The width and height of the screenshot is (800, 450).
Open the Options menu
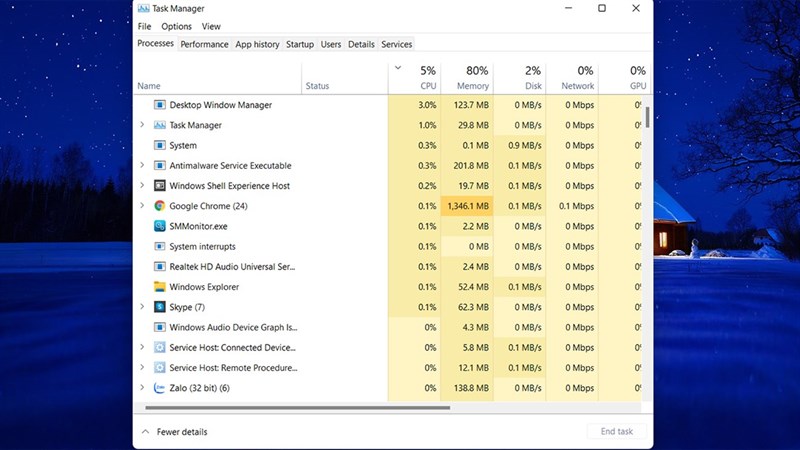pyautogui.click(x=176, y=26)
